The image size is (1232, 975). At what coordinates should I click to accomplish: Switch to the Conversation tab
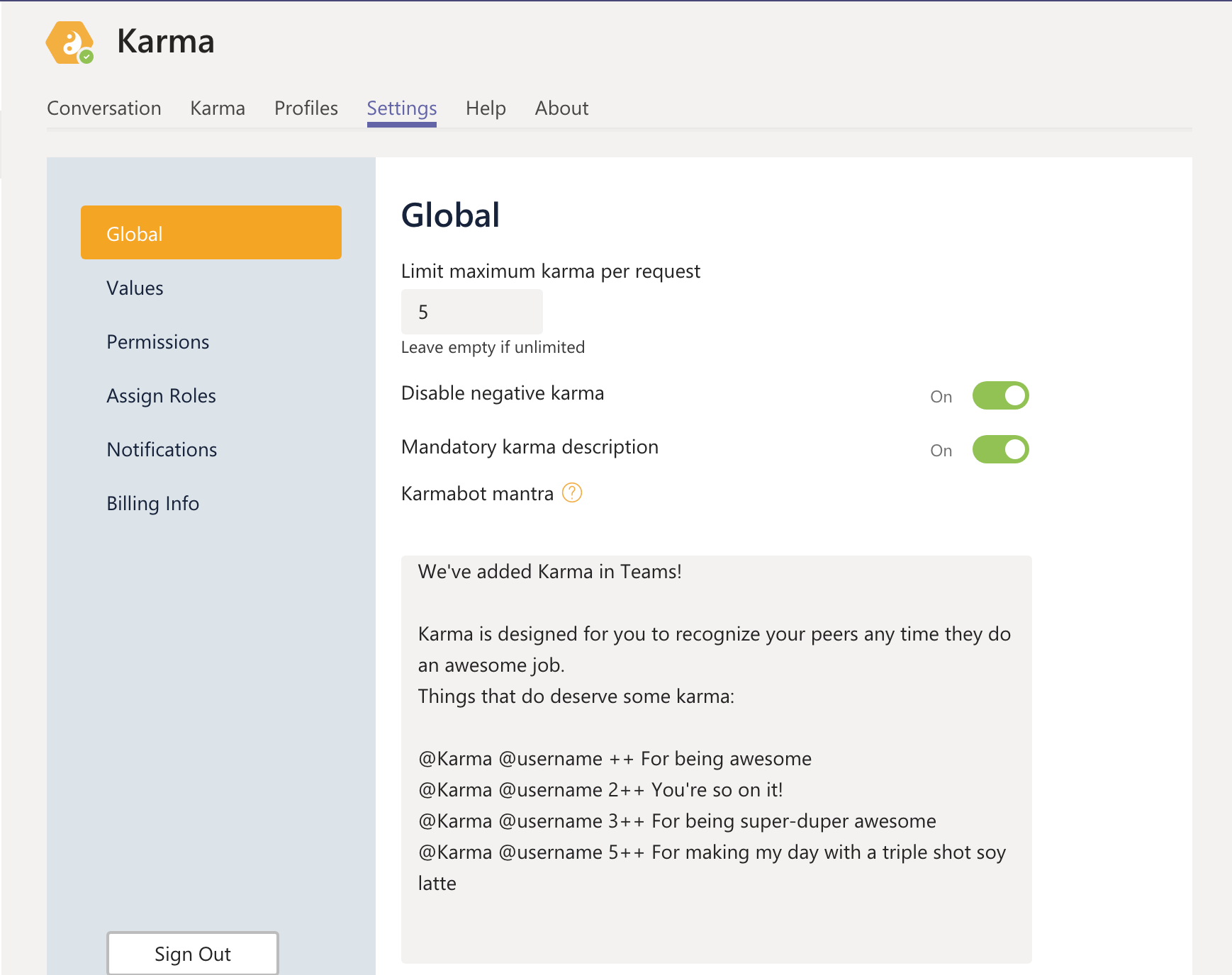point(103,108)
